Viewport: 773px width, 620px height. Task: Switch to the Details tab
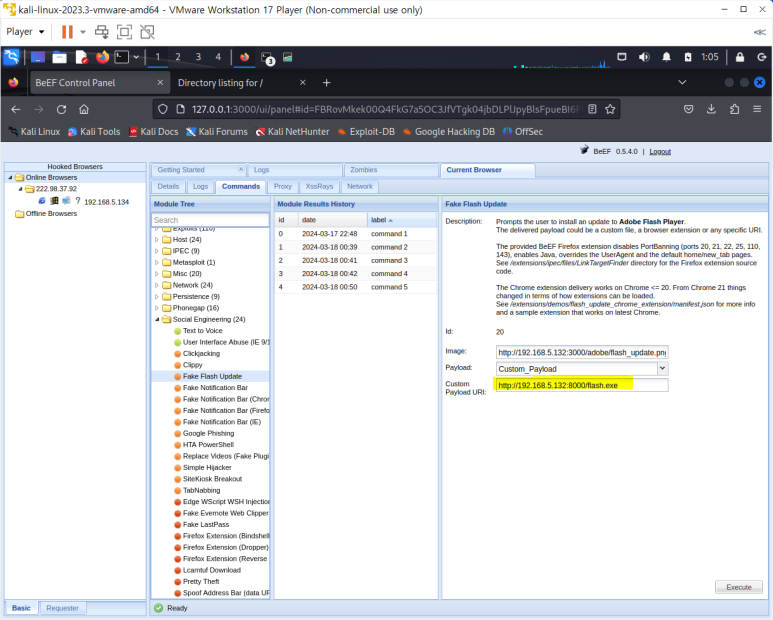168,186
